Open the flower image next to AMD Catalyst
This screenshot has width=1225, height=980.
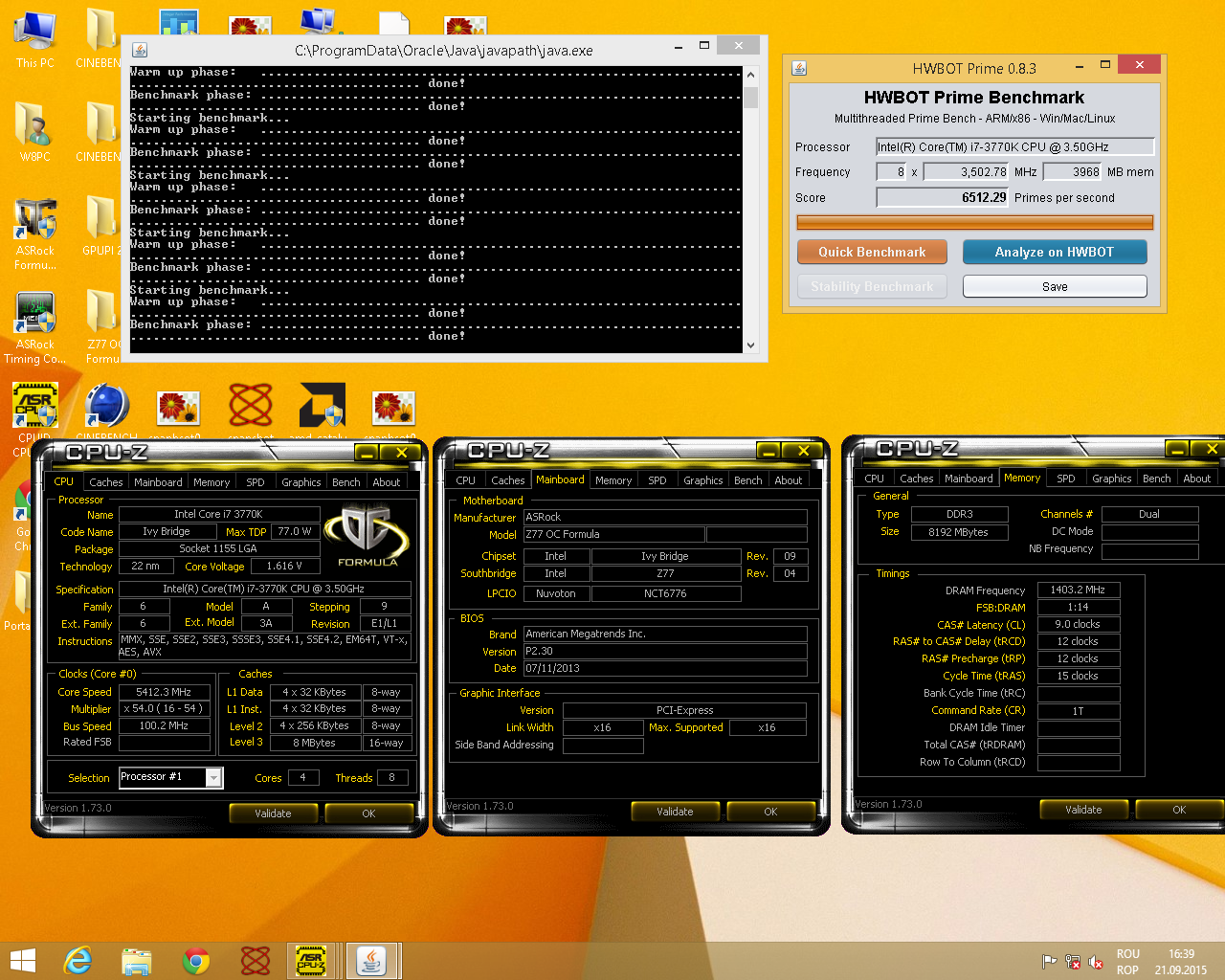pyautogui.click(x=393, y=408)
